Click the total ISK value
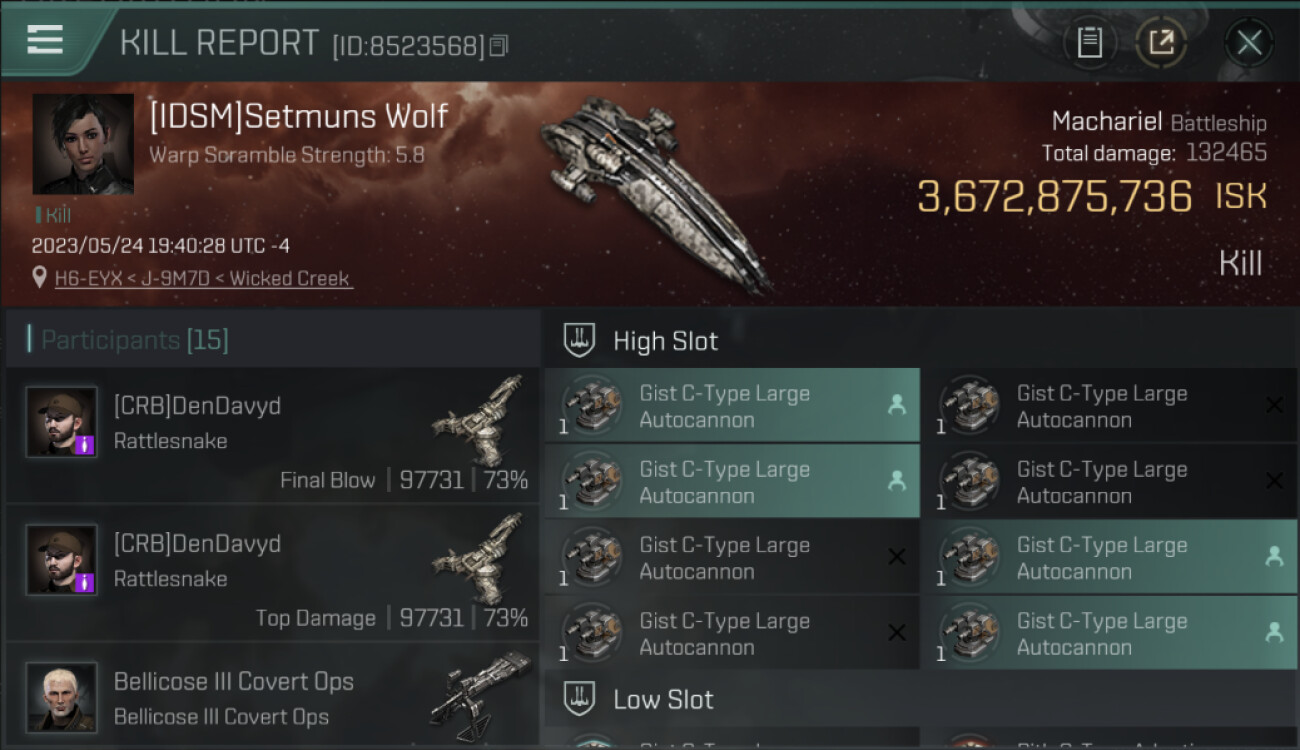1300x750 pixels. click(1054, 197)
